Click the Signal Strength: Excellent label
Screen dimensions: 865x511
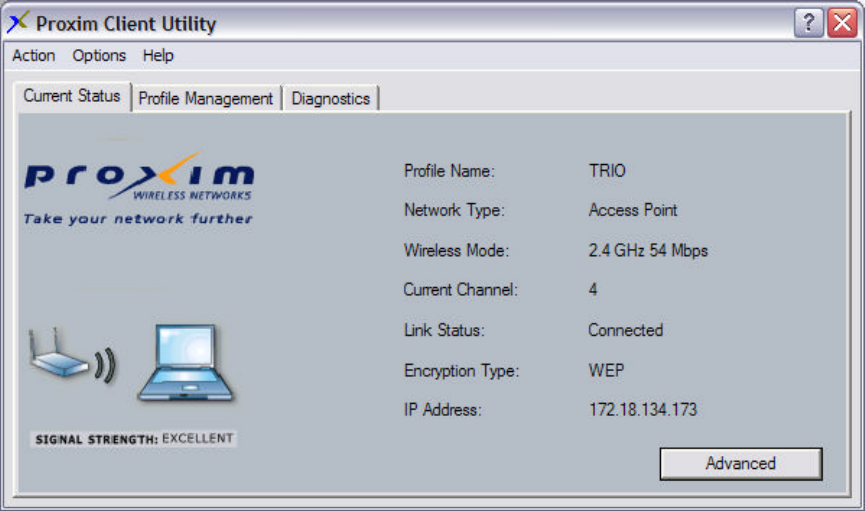[134, 439]
